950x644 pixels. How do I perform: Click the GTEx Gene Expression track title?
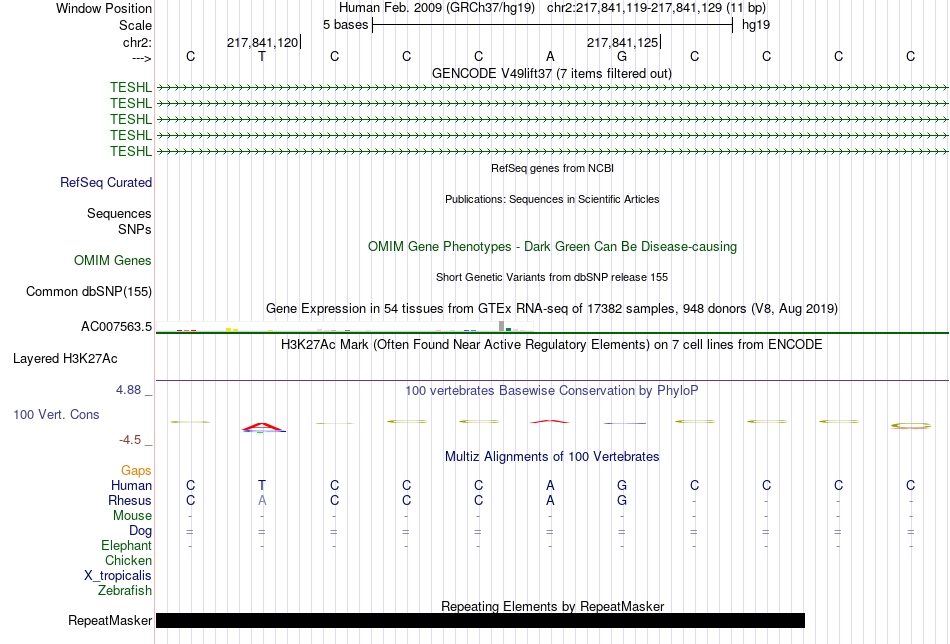pyautogui.click(x=552, y=308)
